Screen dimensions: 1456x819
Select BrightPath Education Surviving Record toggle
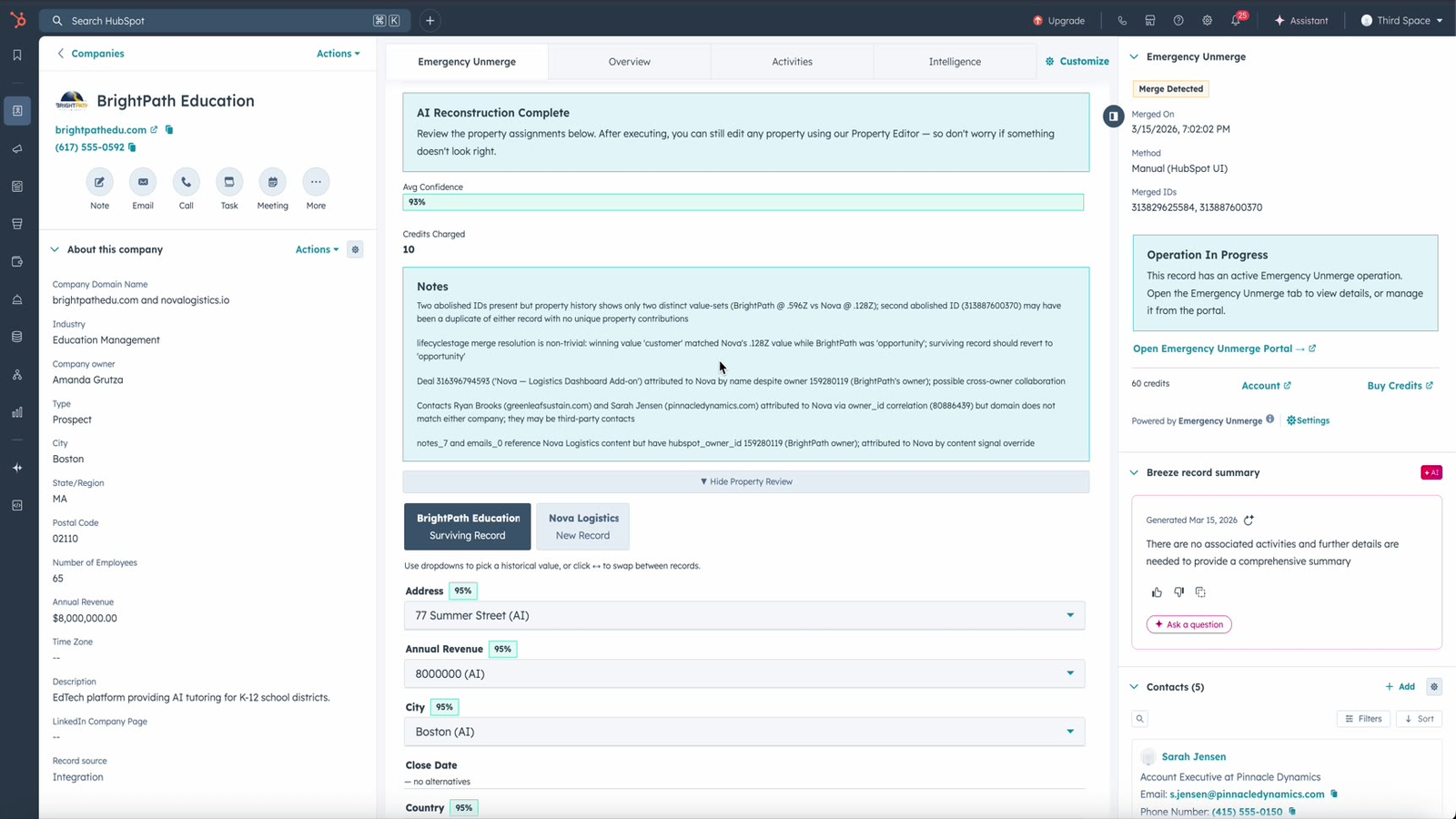pos(467,527)
